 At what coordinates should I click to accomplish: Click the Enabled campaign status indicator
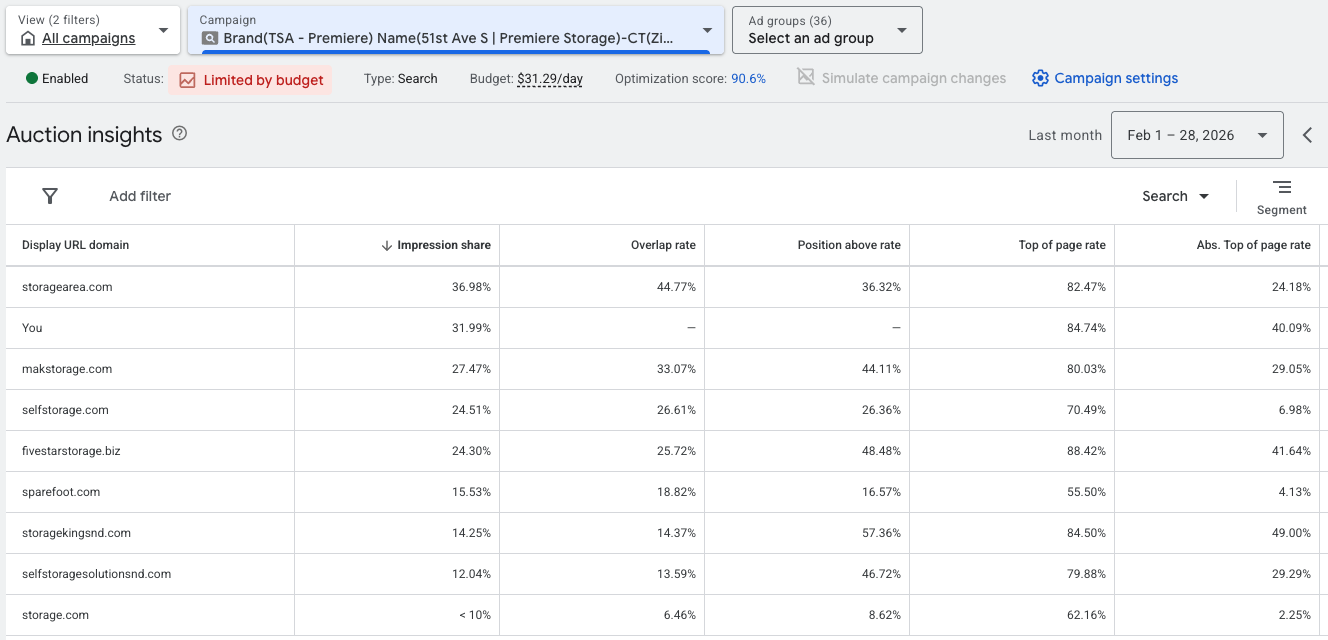[x=57, y=78]
